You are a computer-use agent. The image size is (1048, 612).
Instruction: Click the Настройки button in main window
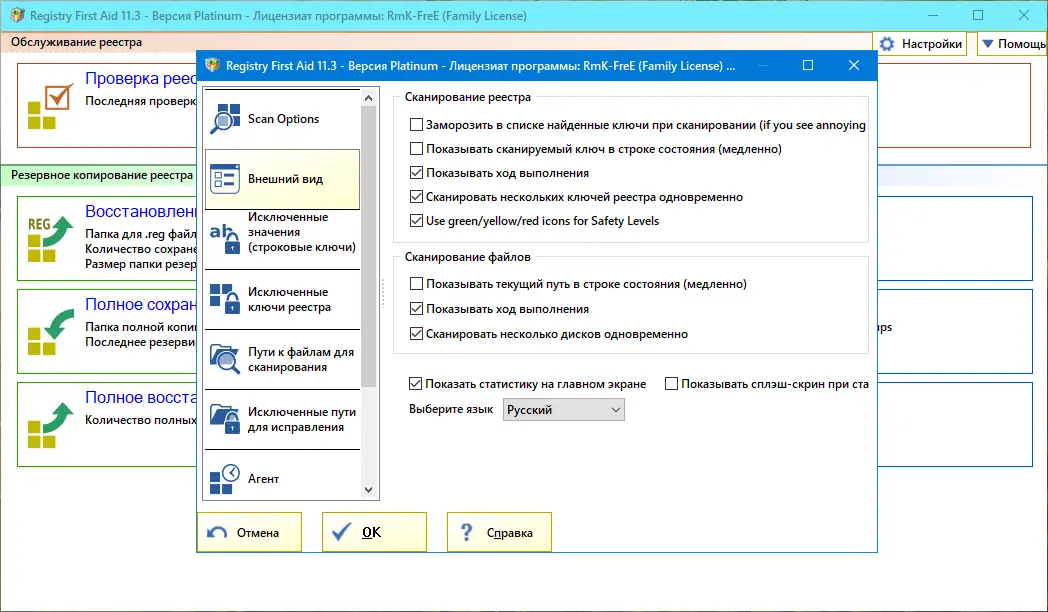(x=920, y=44)
